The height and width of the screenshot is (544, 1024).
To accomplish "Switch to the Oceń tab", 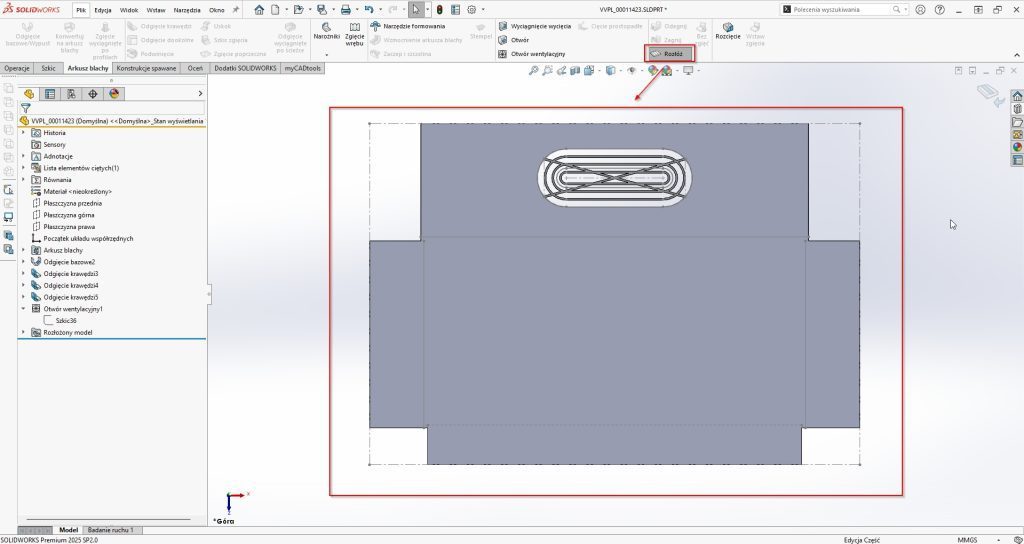I will tap(195, 68).
